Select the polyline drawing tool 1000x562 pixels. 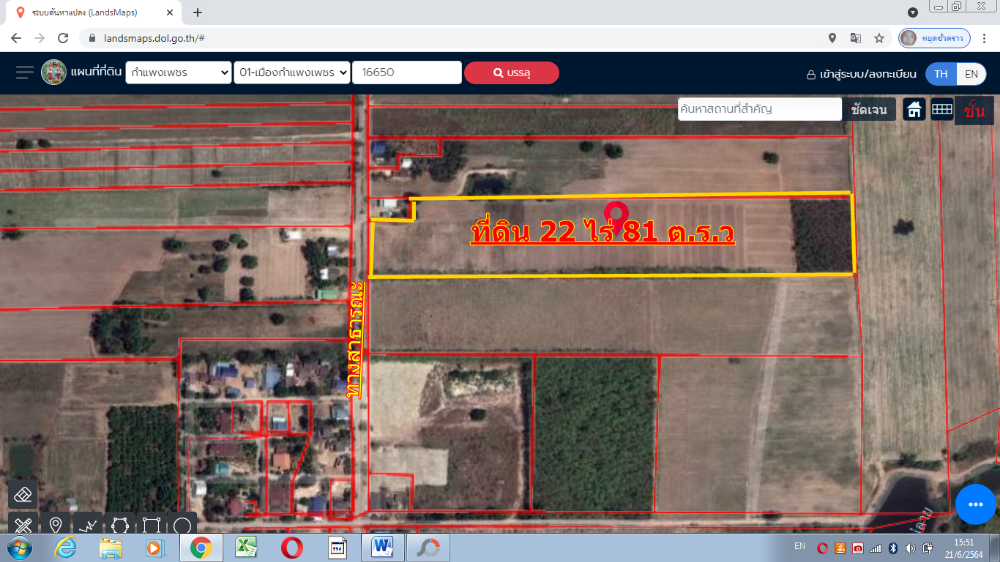pos(87,525)
